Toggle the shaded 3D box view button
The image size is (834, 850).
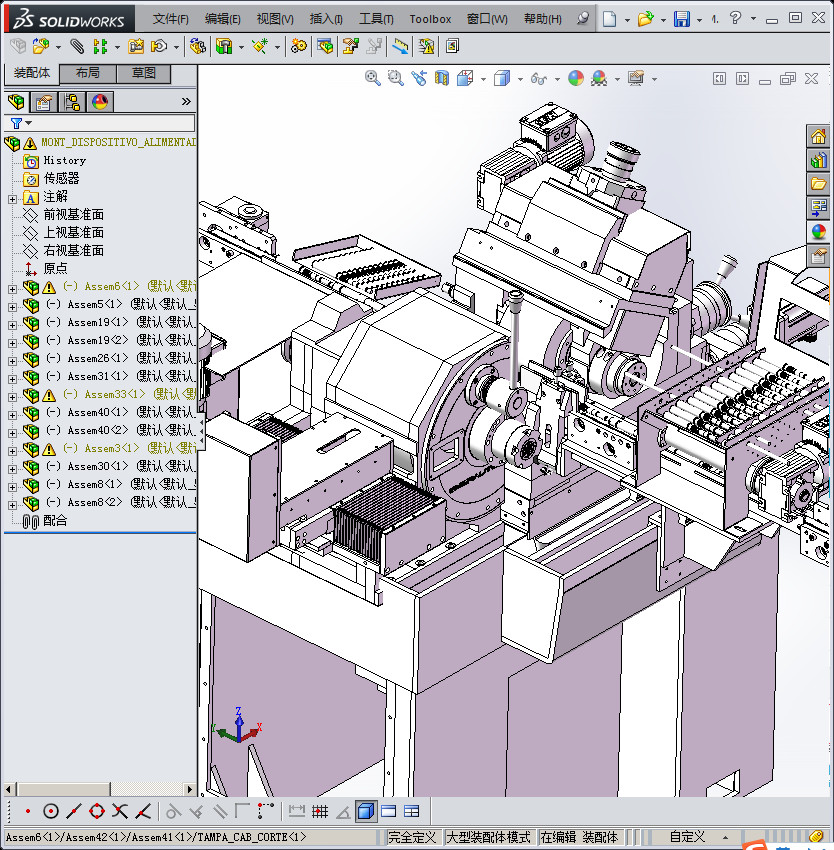[x=365, y=811]
